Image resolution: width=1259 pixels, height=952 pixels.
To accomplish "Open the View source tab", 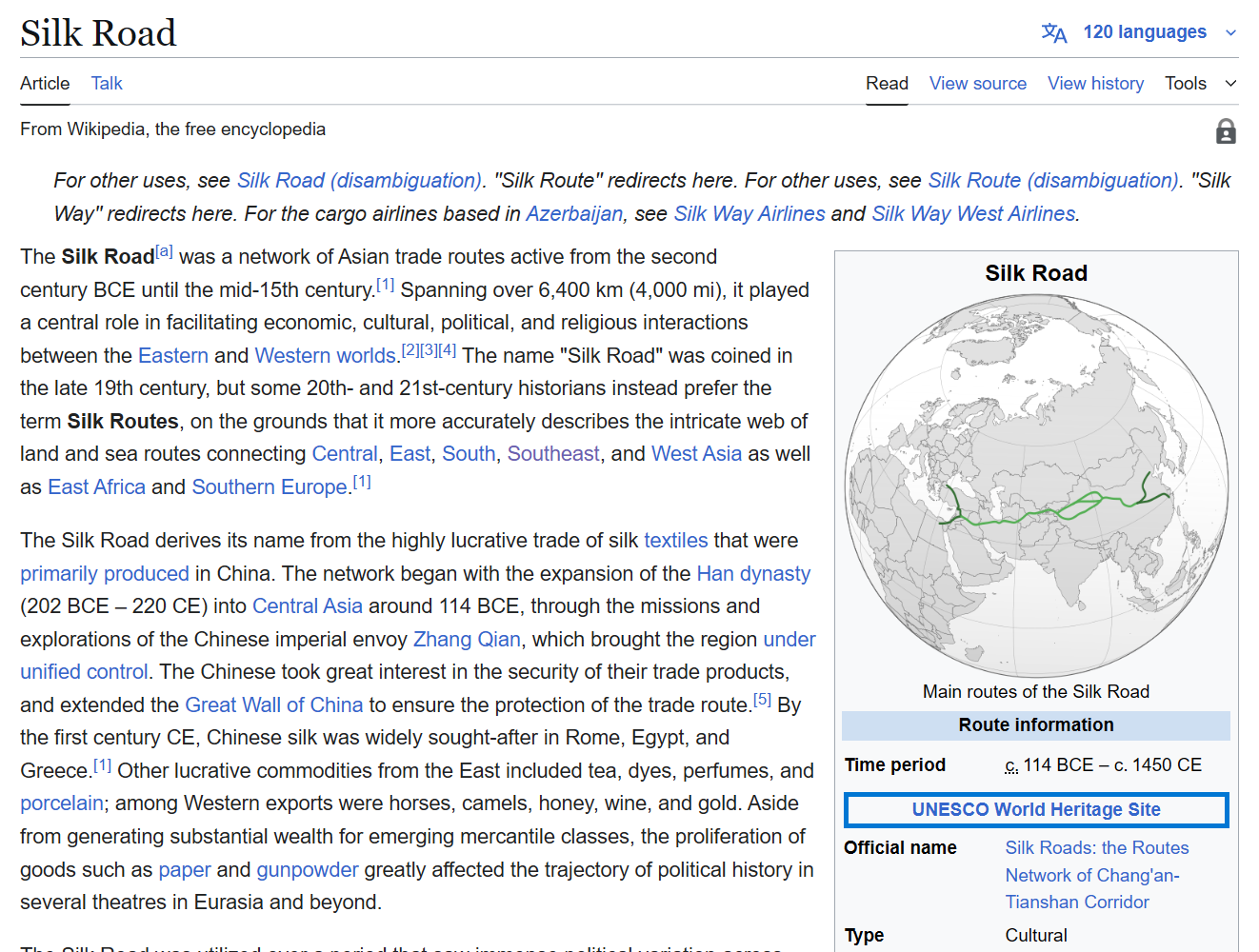I will [x=978, y=84].
